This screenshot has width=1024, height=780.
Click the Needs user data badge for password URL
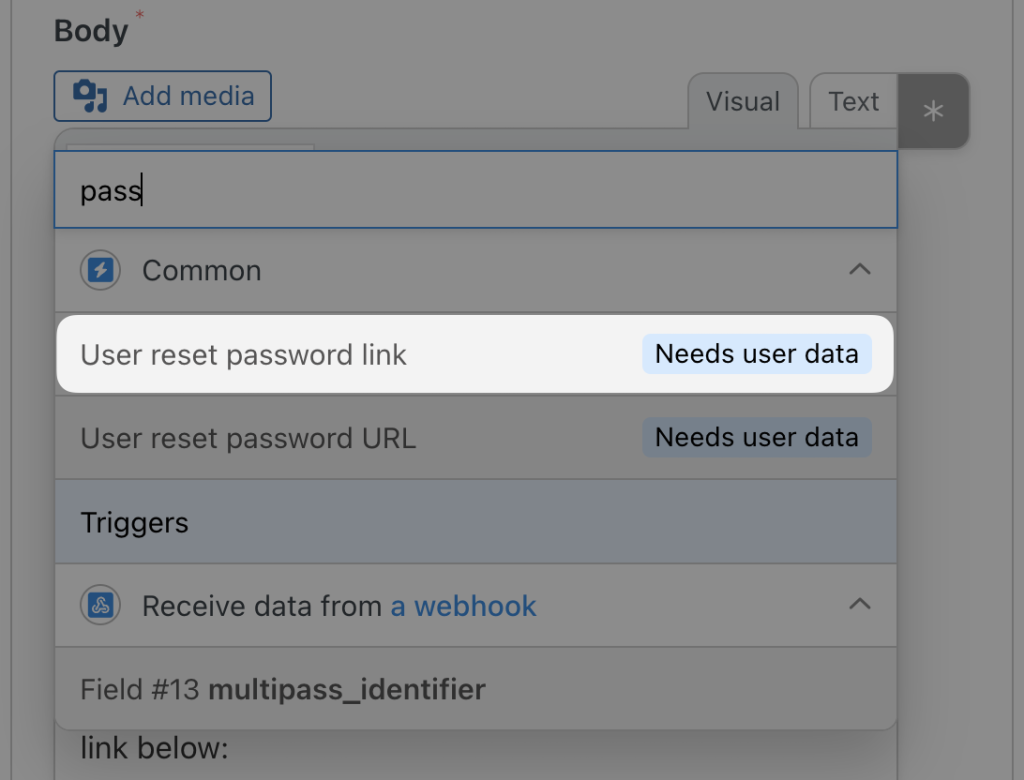pos(756,437)
